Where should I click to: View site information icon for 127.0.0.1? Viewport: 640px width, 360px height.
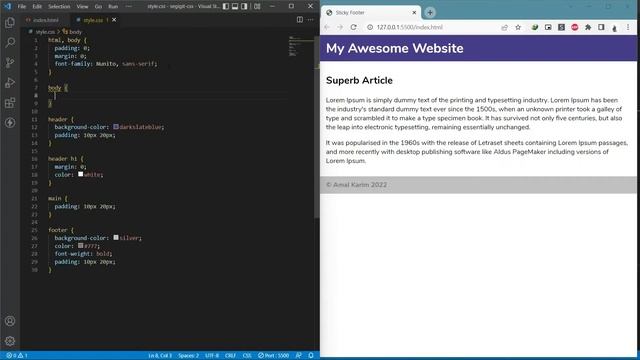(x=370, y=27)
